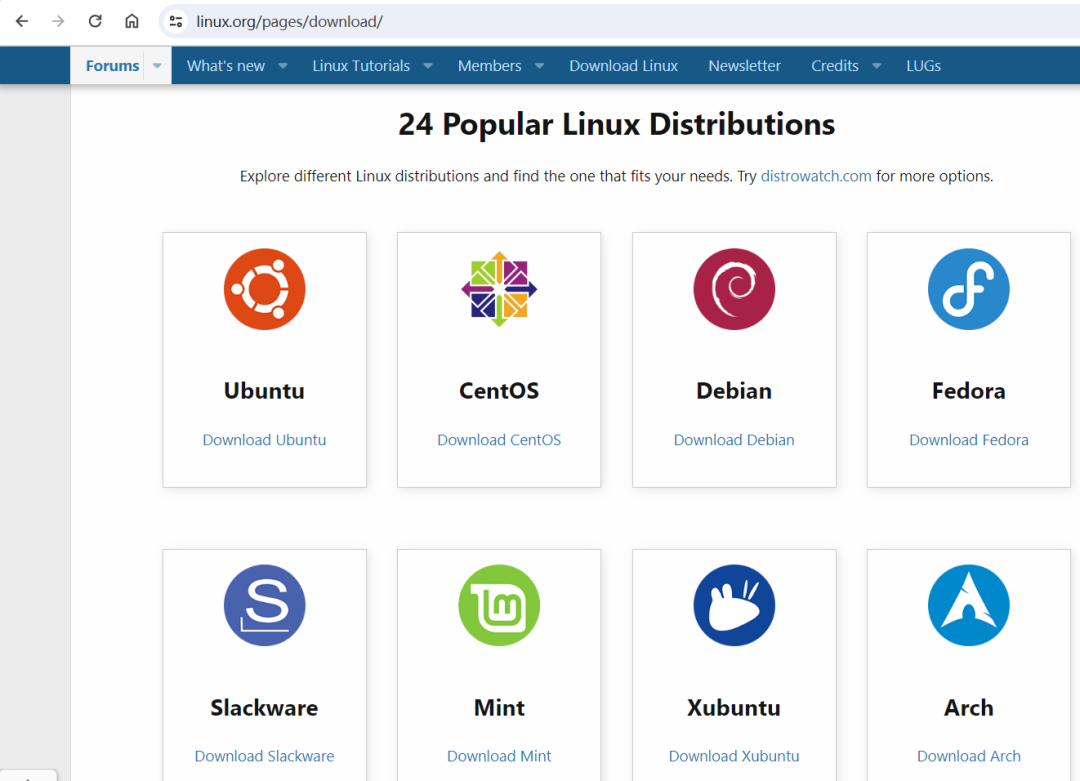Click the Slackware card title
The height and width of the screenshot is (781, 1080).
tap(264, 708)
